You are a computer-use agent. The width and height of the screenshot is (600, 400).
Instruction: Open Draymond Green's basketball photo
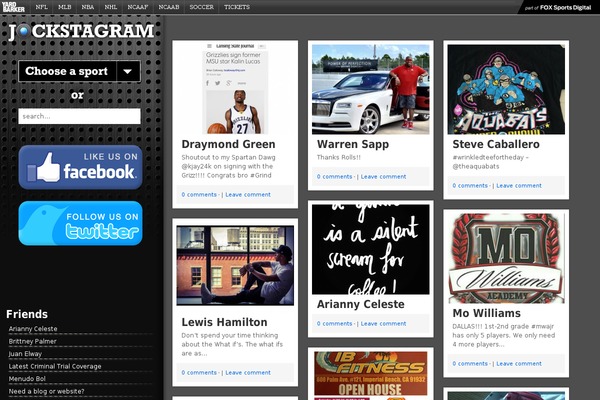(235, 89)
